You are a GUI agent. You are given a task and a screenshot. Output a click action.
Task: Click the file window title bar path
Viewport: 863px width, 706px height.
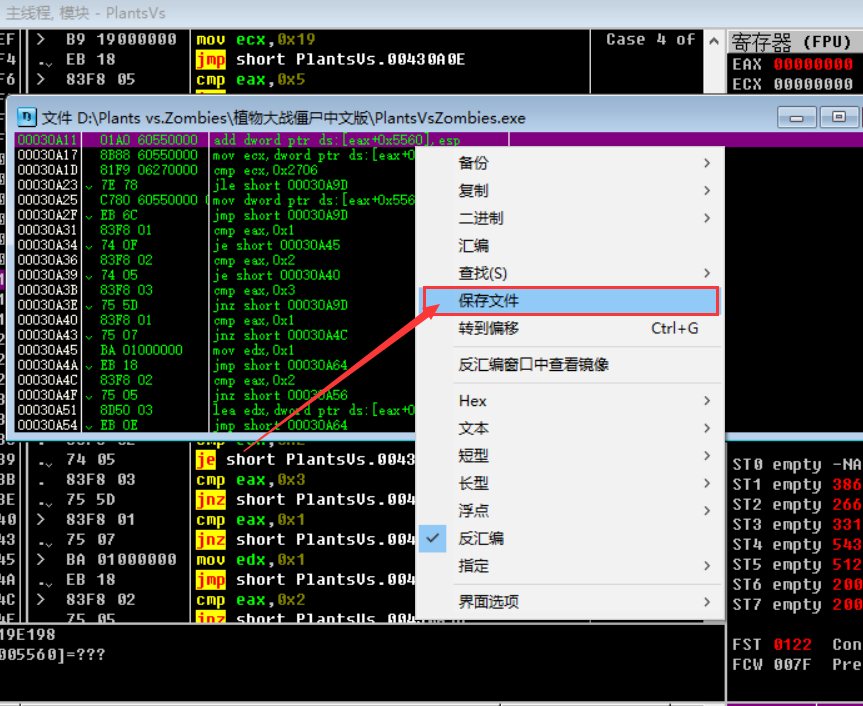(283, 118)
